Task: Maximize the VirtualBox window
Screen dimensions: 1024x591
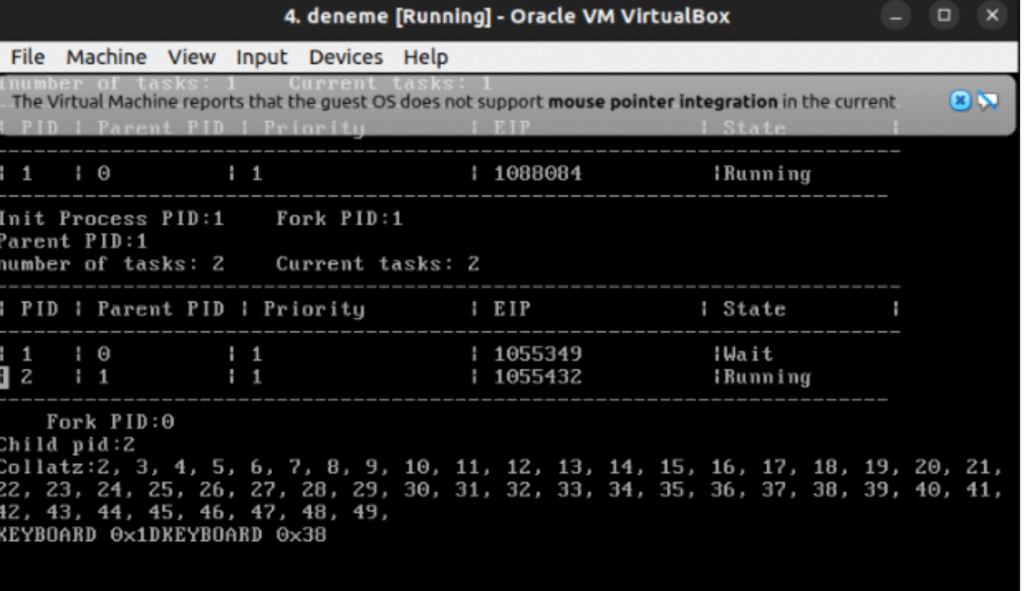Action: [x=943, y=17]
